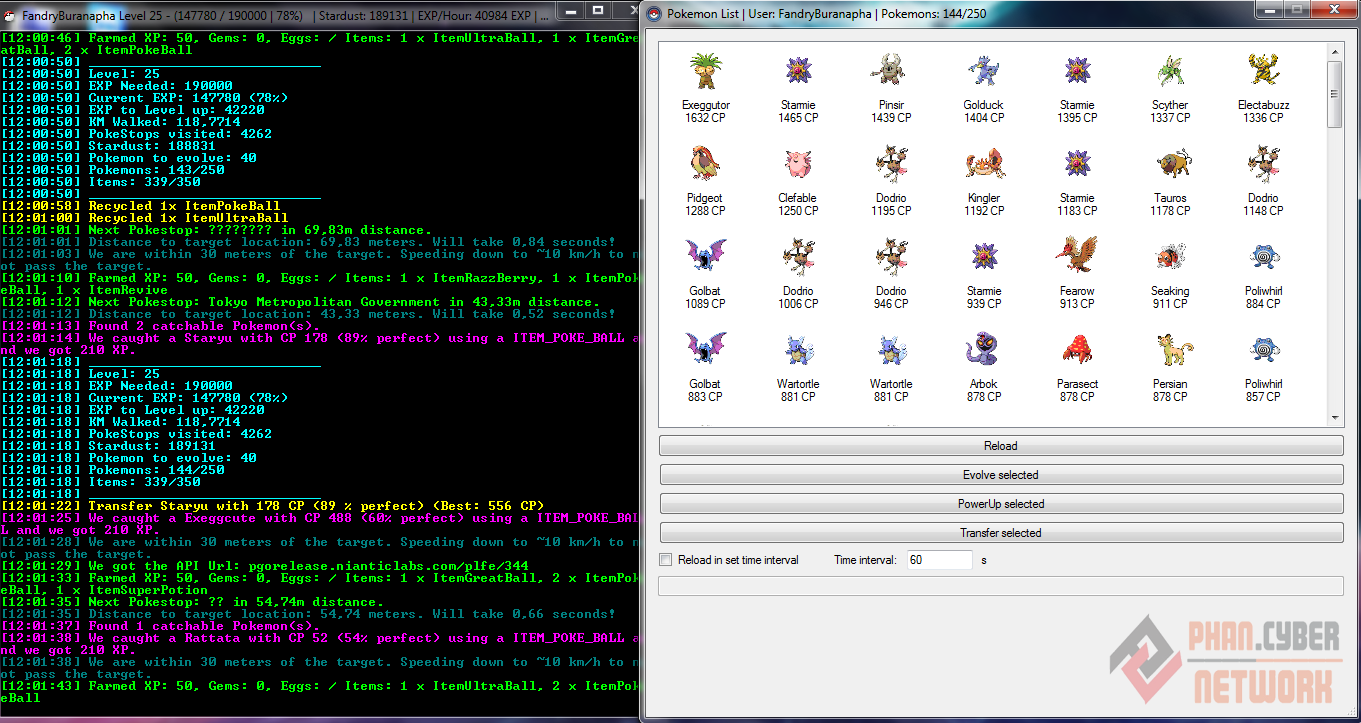This screenshot has width=1361, height=723.
Task: Click the Seaking 911 CP sprite
Action: click(1170, 258)
